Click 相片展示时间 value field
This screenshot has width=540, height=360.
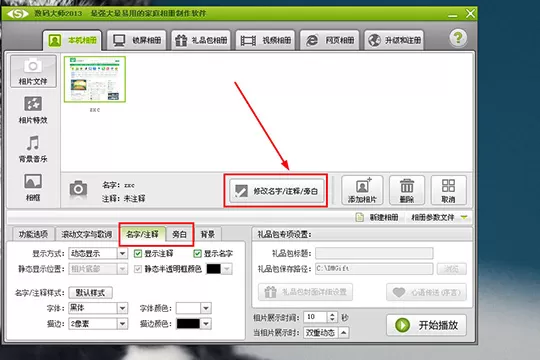(x=315, y=317)
